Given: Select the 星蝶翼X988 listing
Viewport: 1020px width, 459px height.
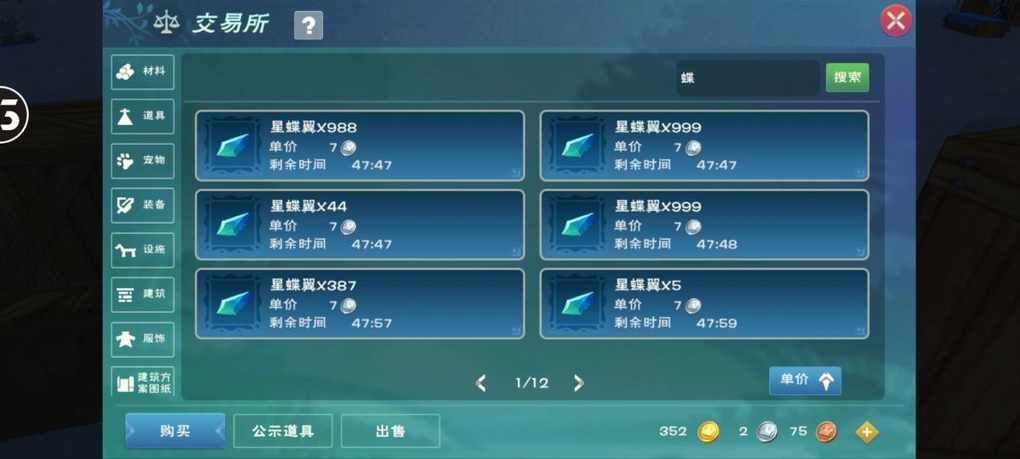Looking at the screenshot, I should (x=360, y=146).
